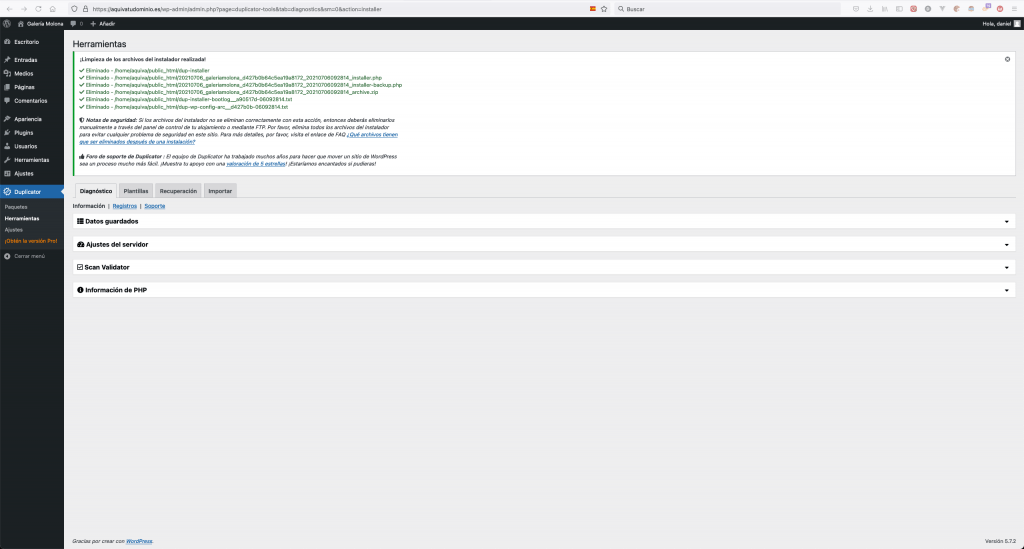1024x549 pixels.
Task: Click Galería Molona site name in admin bar
Action: (40, 24)
